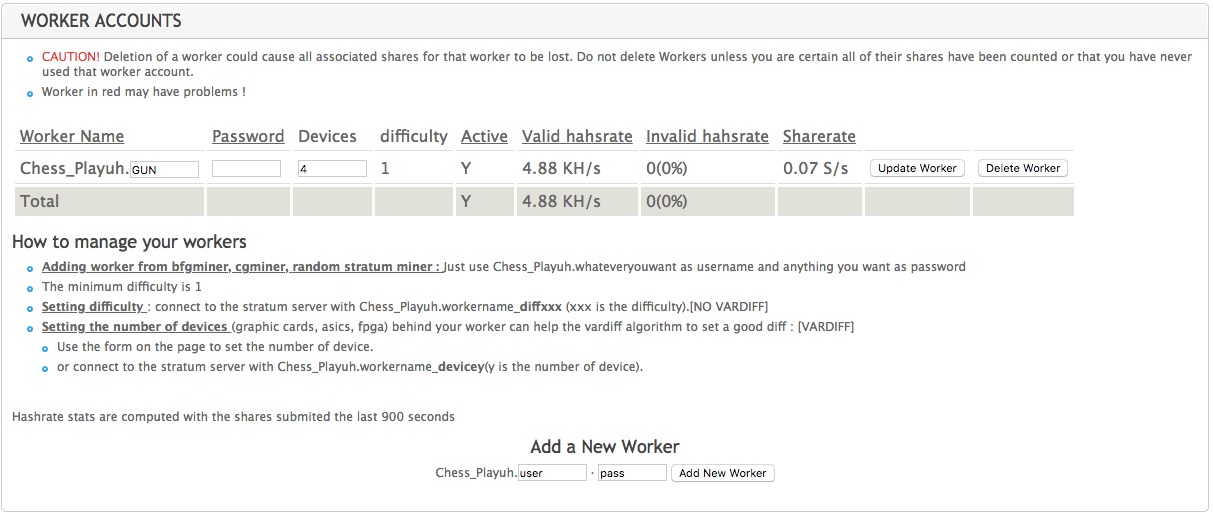Focus the new worker 'user' field
This screenshot has width=1213, height=516.
click(552, 473)
